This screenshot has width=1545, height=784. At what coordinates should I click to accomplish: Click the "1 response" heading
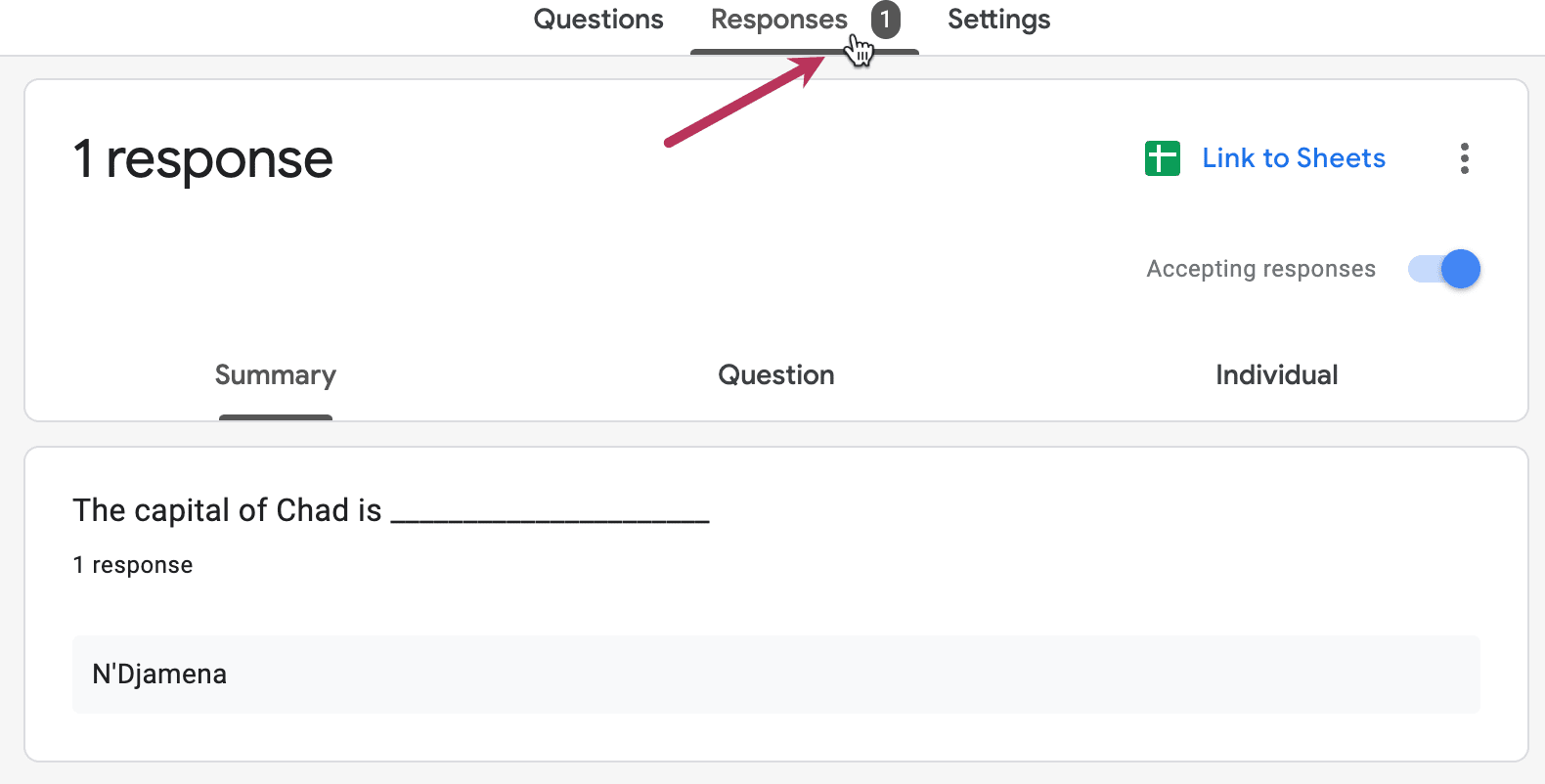pyautogui.click(x=201, y=158)
